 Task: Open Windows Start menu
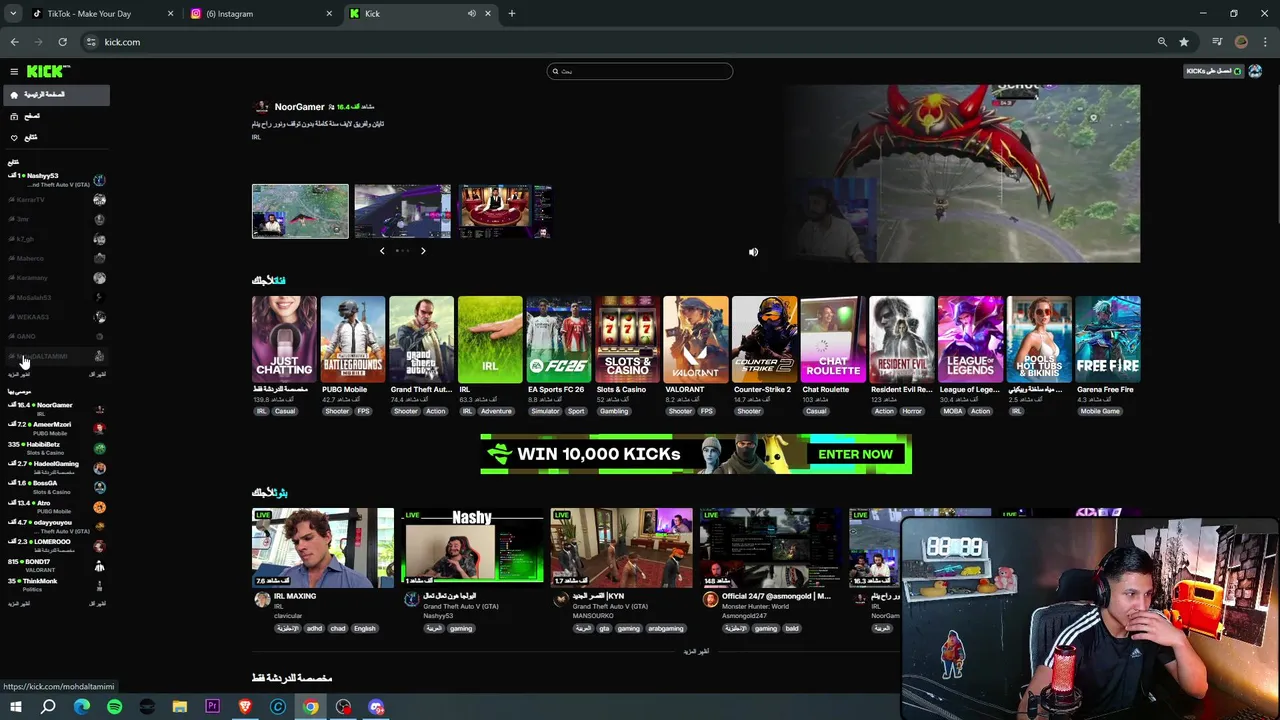(15, 707)
